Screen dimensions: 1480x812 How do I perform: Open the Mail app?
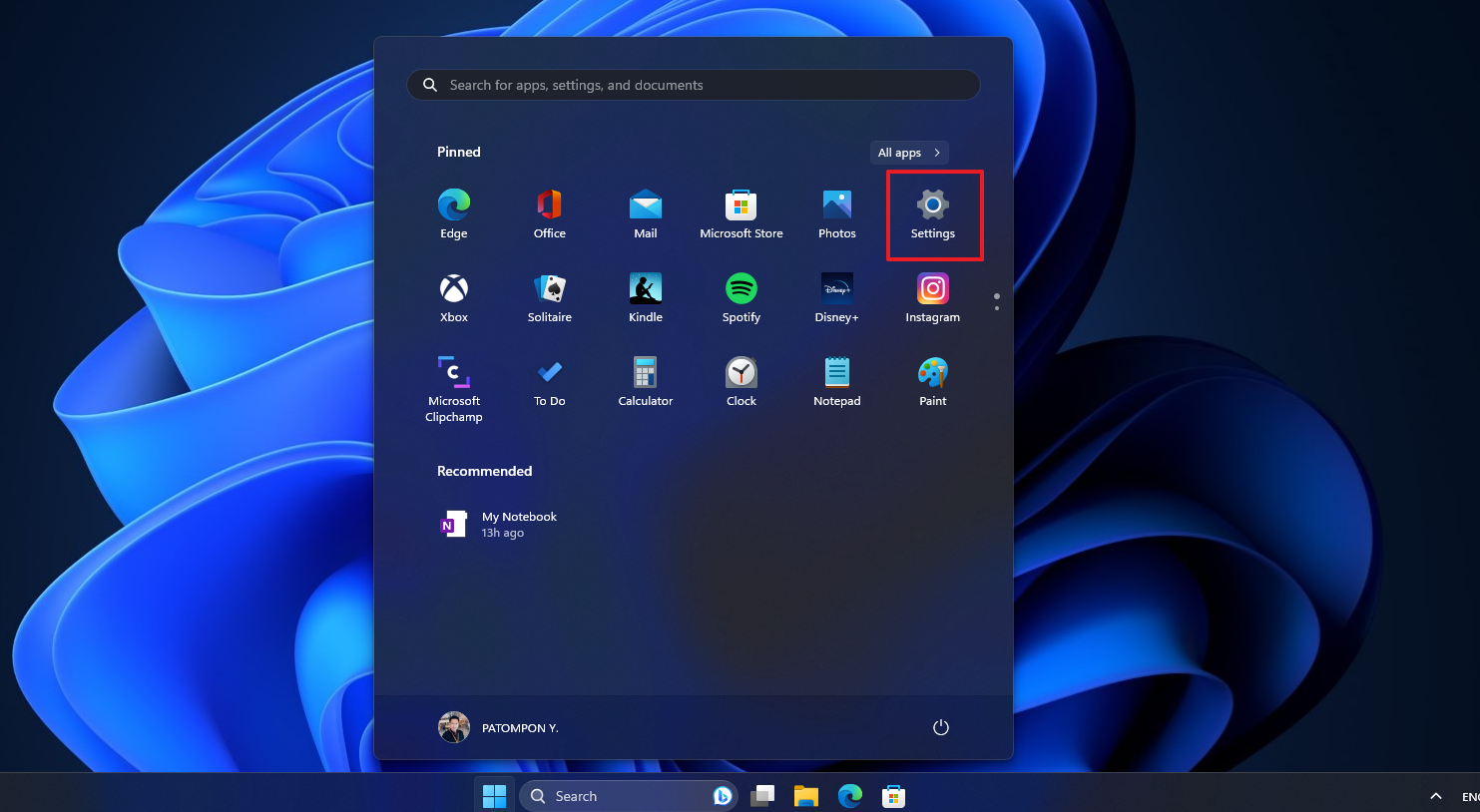pos(646,213)
